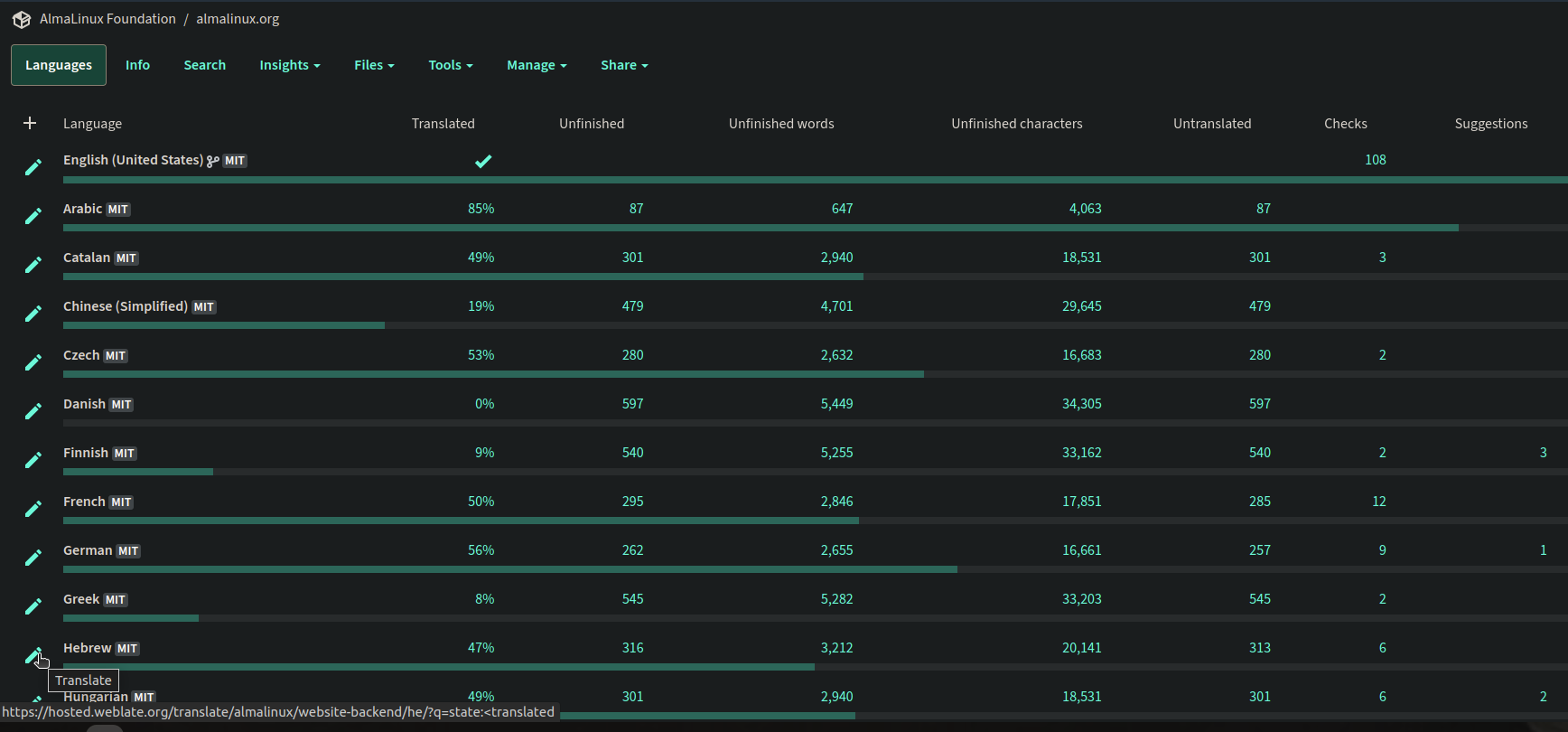
Task: Sort table by Unfinished words column
Action: tap(780, 124)
